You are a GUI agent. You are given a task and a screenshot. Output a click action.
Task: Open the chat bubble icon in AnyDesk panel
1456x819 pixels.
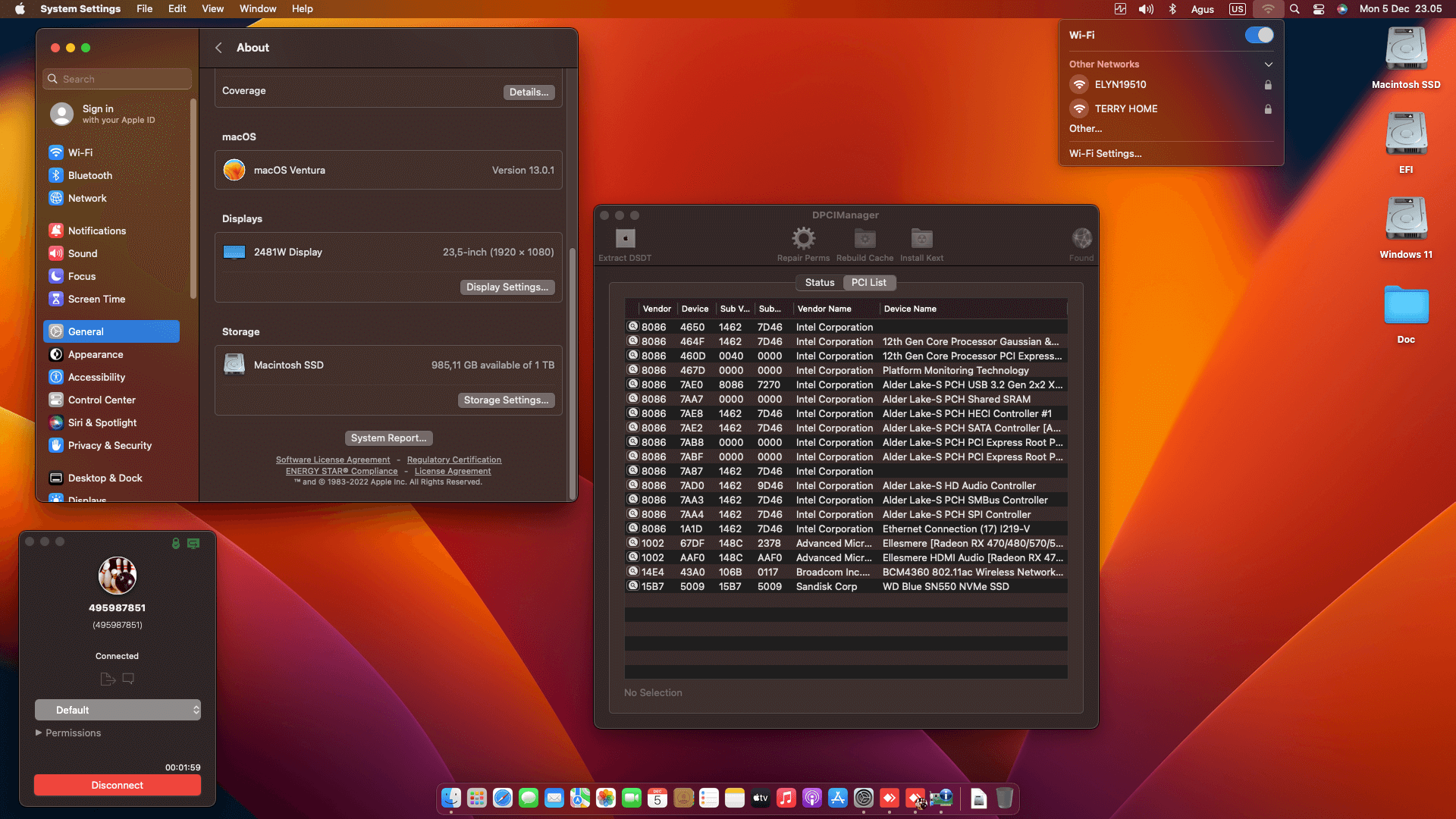pos(128,679)
